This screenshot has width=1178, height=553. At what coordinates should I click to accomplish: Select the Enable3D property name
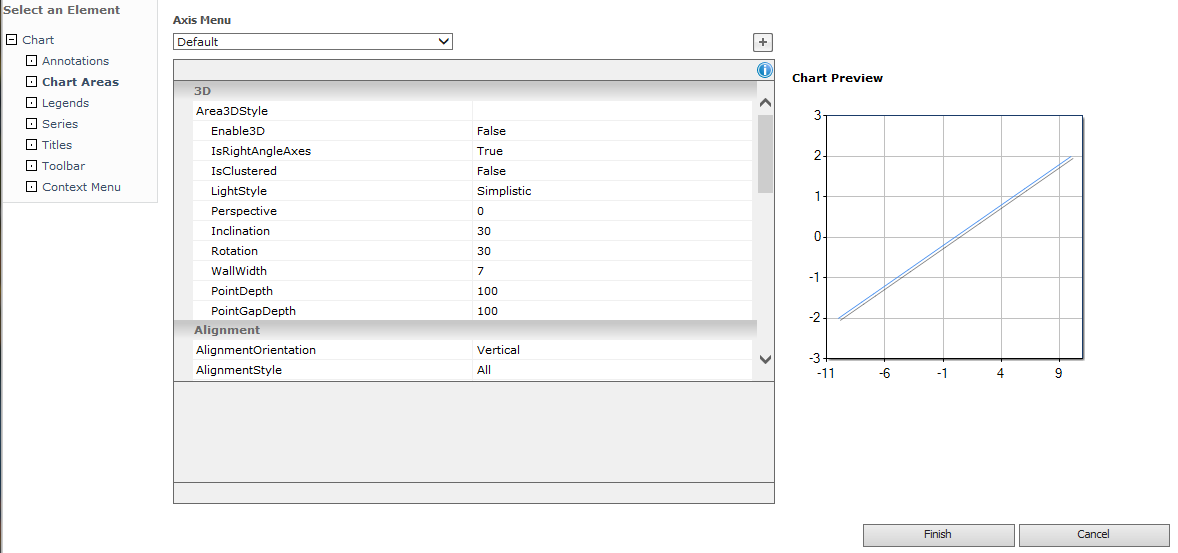[238, 131]
